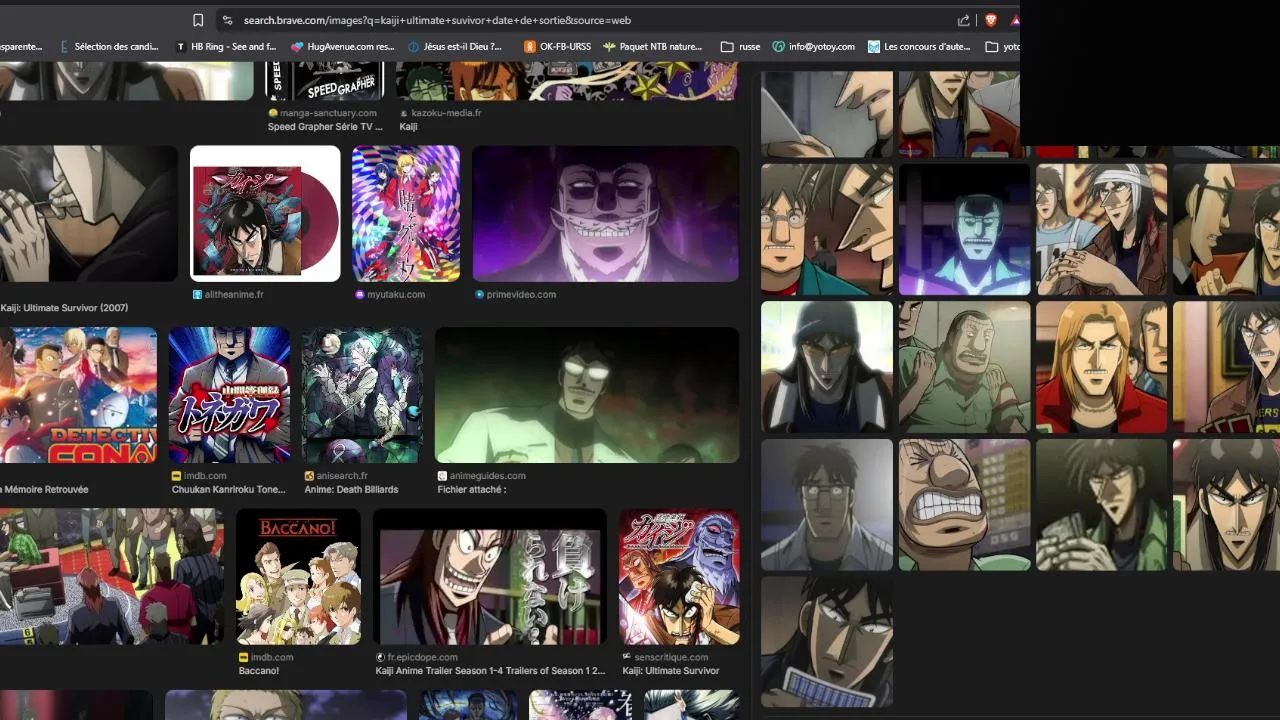Open the red vinyl record Kaiji thumbnail
The width and height of the screenshot is (1280, 720).
point(265,214)
